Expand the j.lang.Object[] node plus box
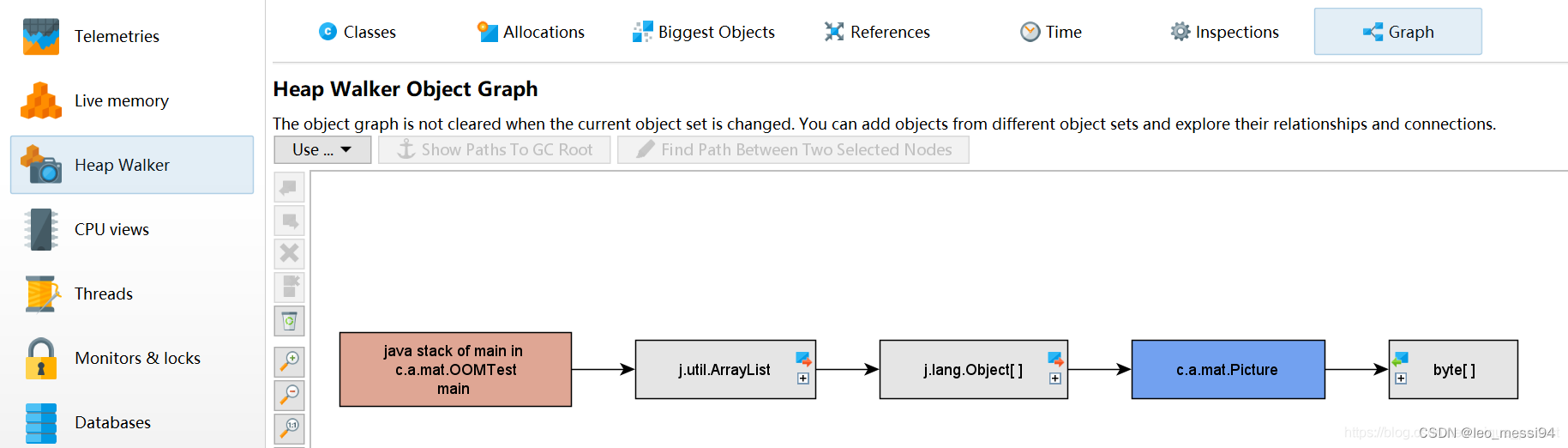The width and height of the screenshot is (1568, 448). coord(1055,378)
